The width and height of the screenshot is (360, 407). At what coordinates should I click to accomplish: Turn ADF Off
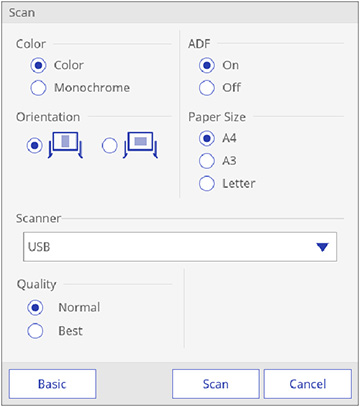click(x=207, y=88)
